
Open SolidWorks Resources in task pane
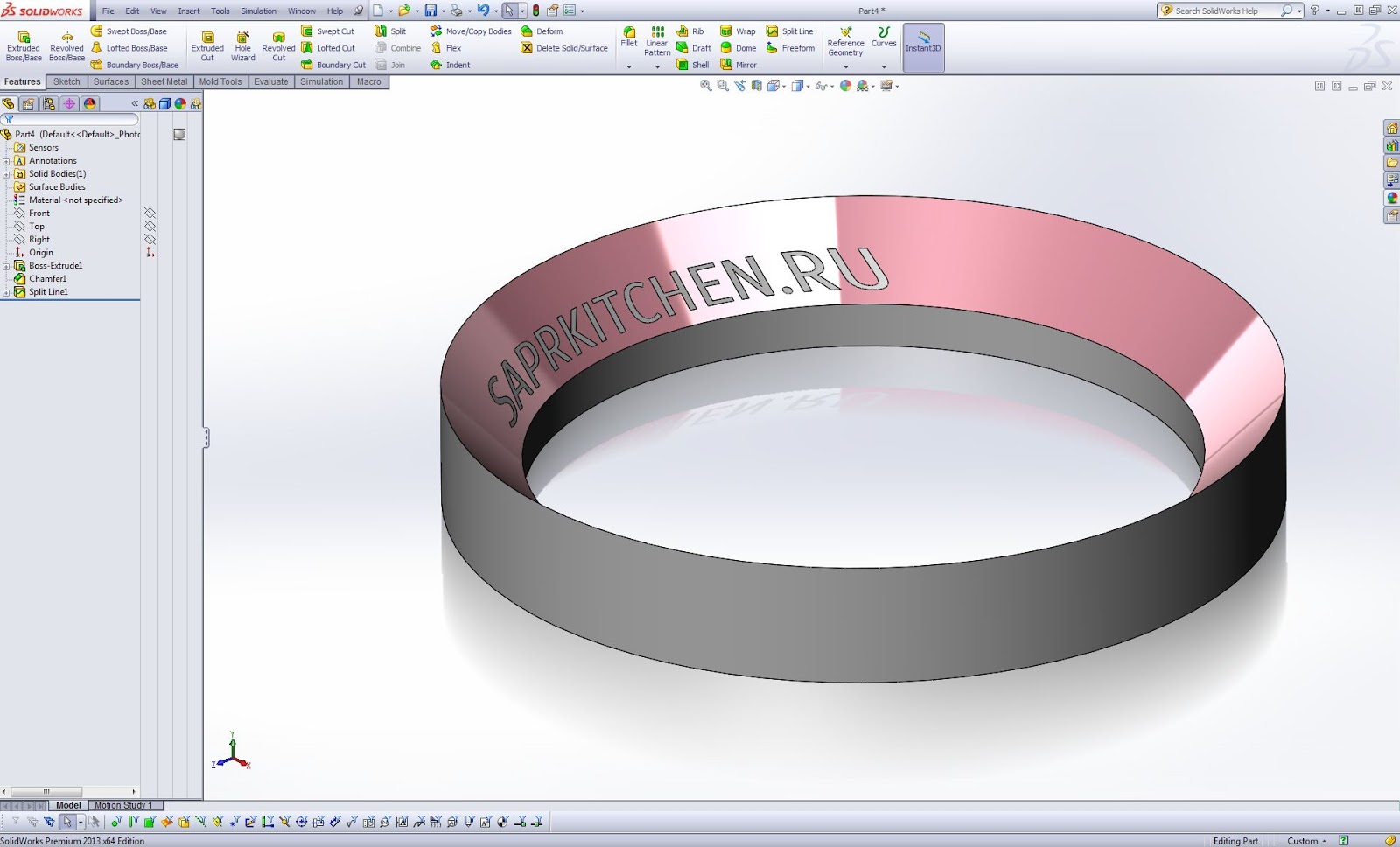[1391, 128]
